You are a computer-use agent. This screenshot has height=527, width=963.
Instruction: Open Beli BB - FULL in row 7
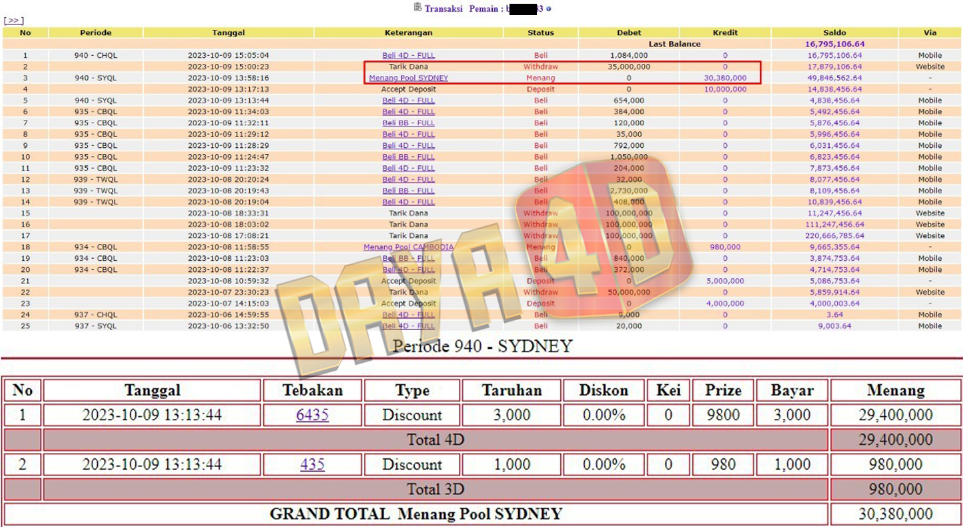(x=408, y=122)
